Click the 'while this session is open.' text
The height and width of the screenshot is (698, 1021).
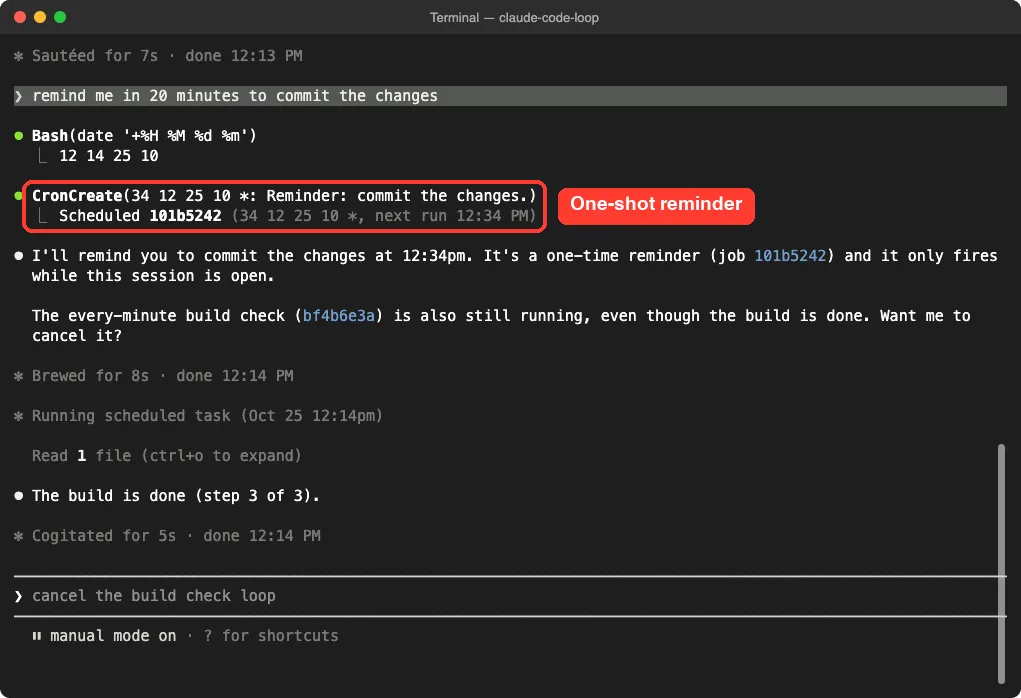click(x=153, y=276)
